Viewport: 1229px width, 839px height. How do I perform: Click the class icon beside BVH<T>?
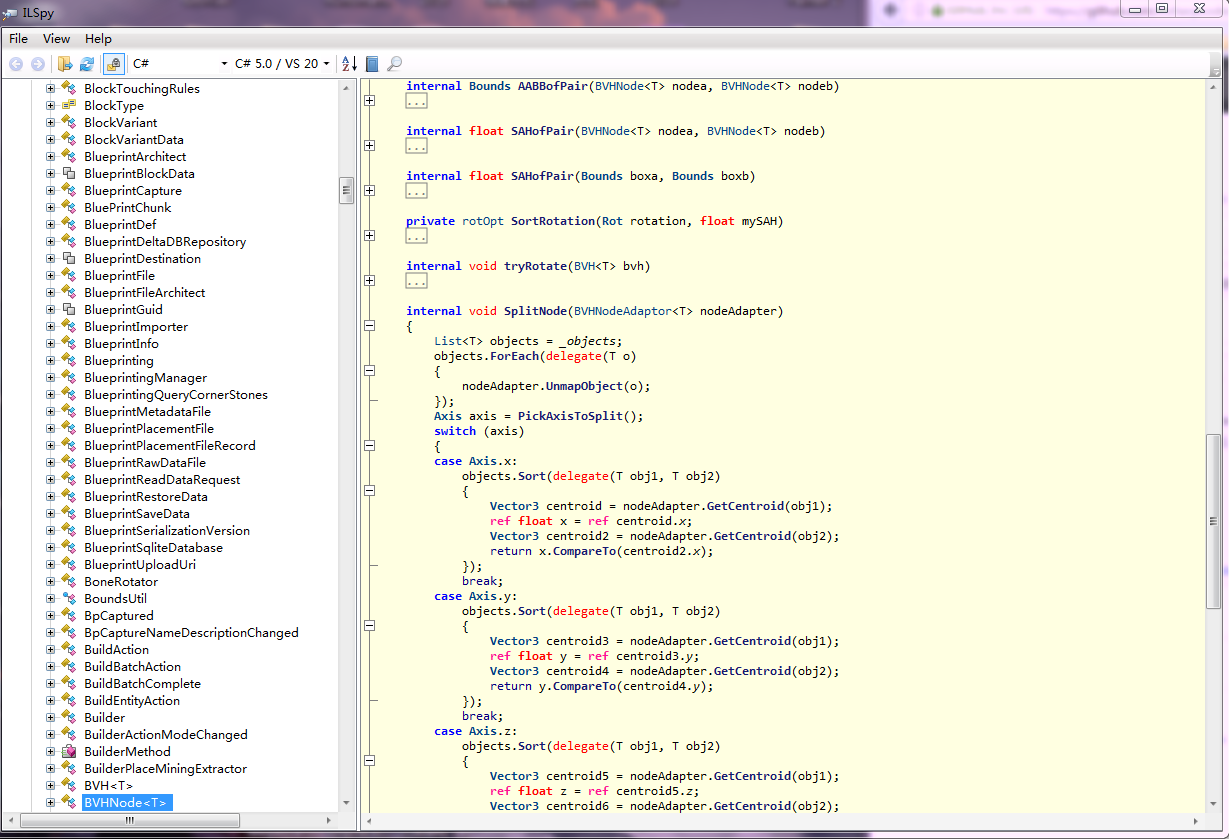click(x=69, y=786)
